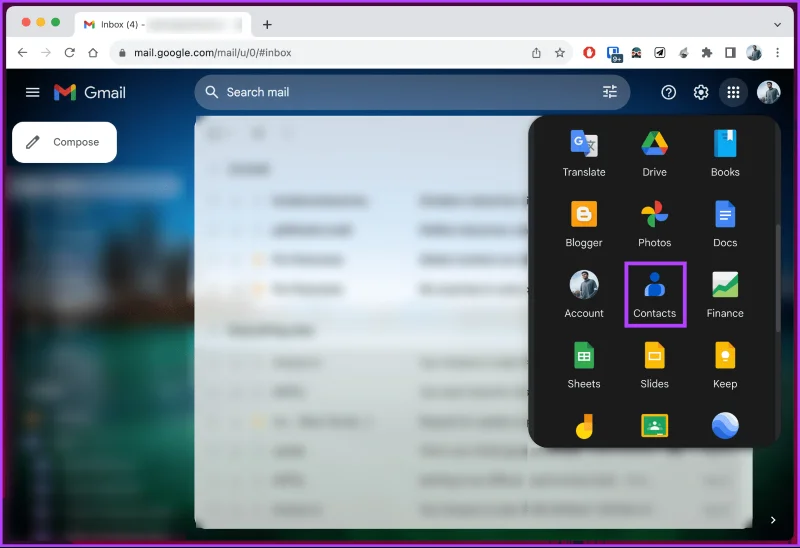Open Jamboard app icon
The image size is (800, 548).
pos(584,426)
